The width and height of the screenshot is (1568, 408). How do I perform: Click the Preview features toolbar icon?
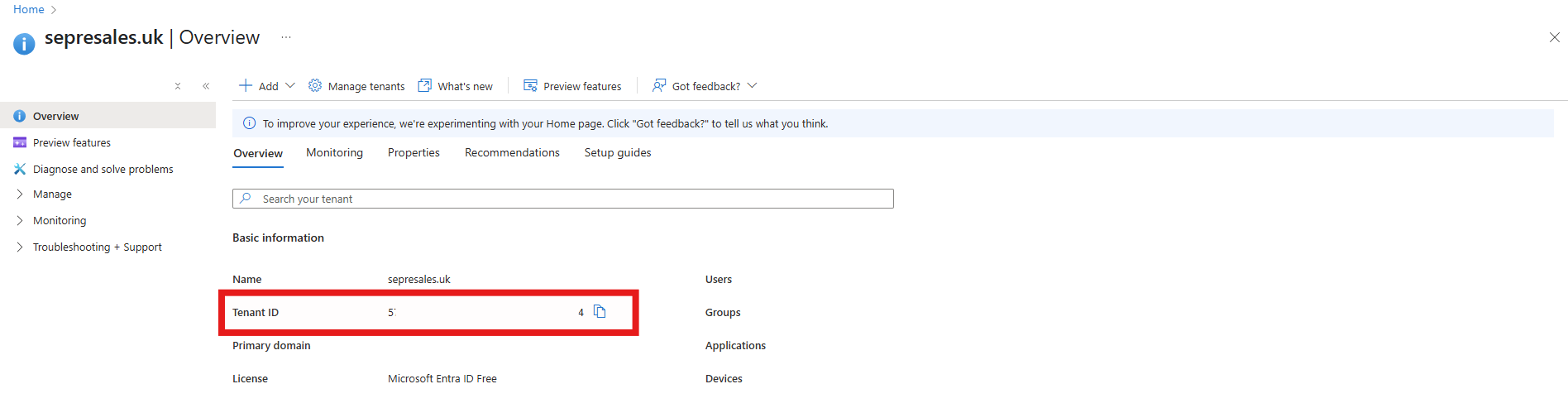(531, 85)
